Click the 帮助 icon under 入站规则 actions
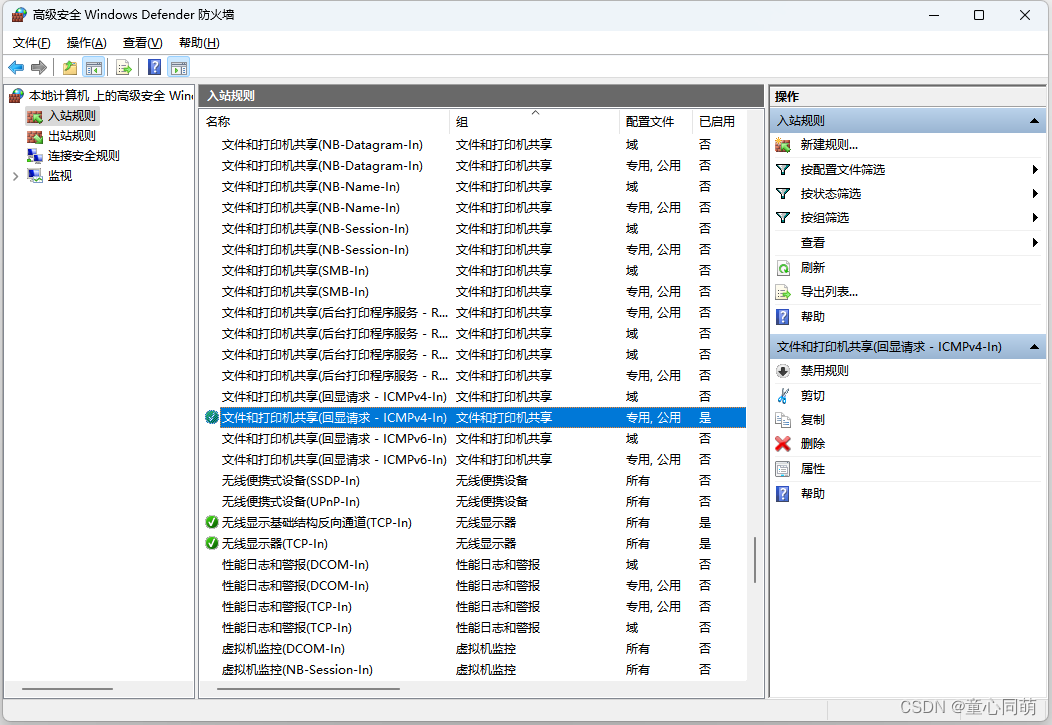 point(783,317)
